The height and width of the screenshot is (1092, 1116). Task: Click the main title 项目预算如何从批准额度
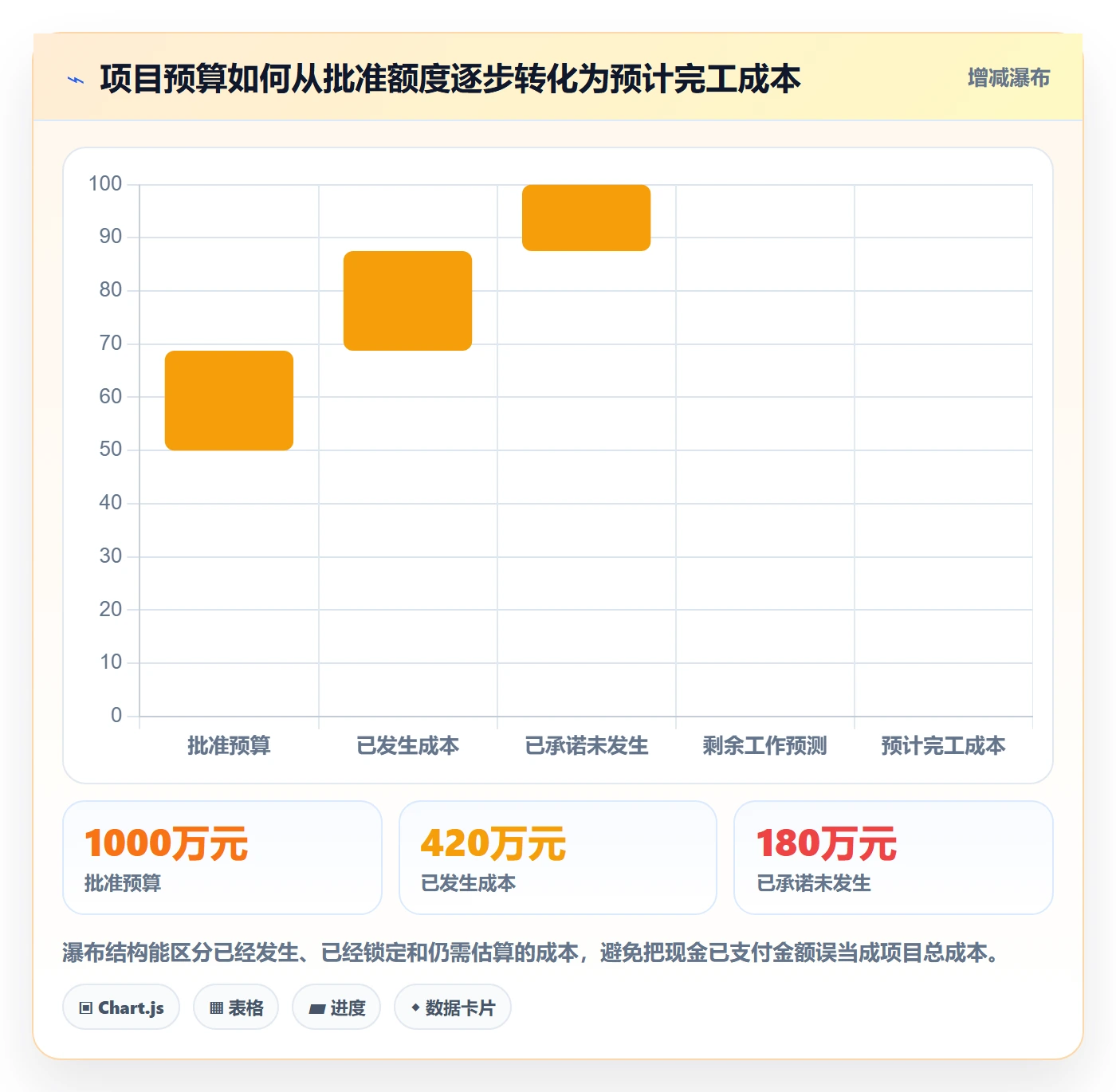(x=450, y=79)
